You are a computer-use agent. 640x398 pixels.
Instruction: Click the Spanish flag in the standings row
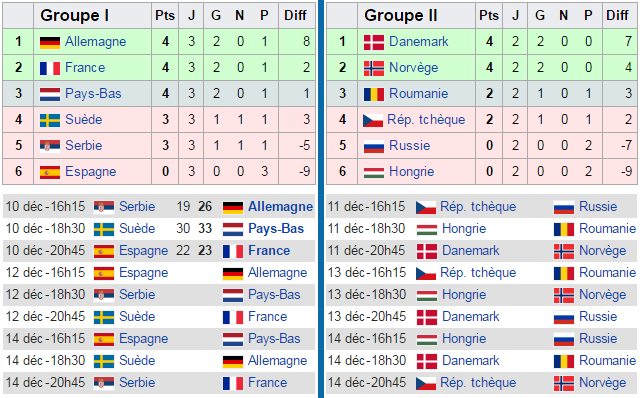50,172
